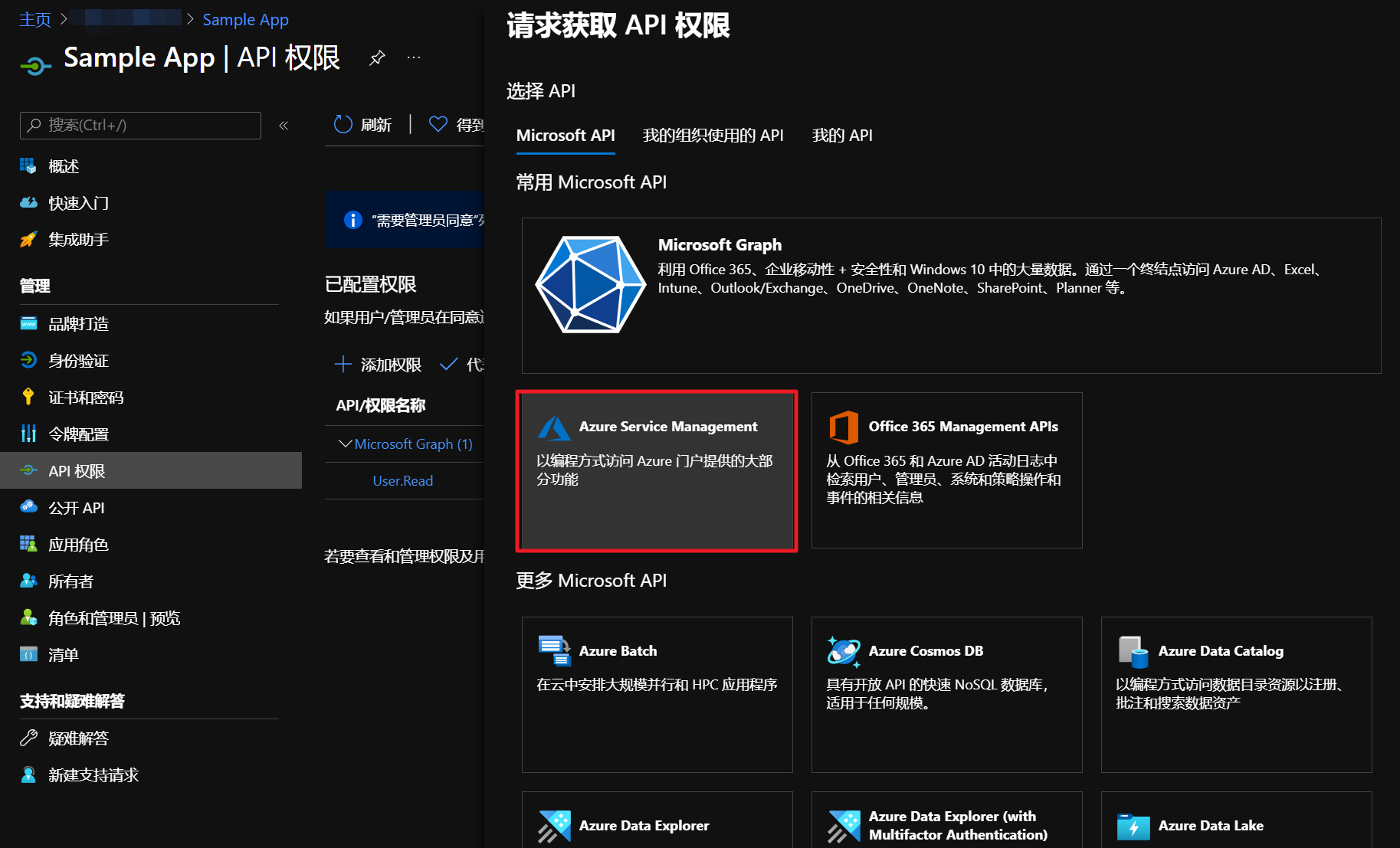The image size is (1400, 848).
Task: Click the Office 365 Management APIs icon
Action: click(844, 427)
